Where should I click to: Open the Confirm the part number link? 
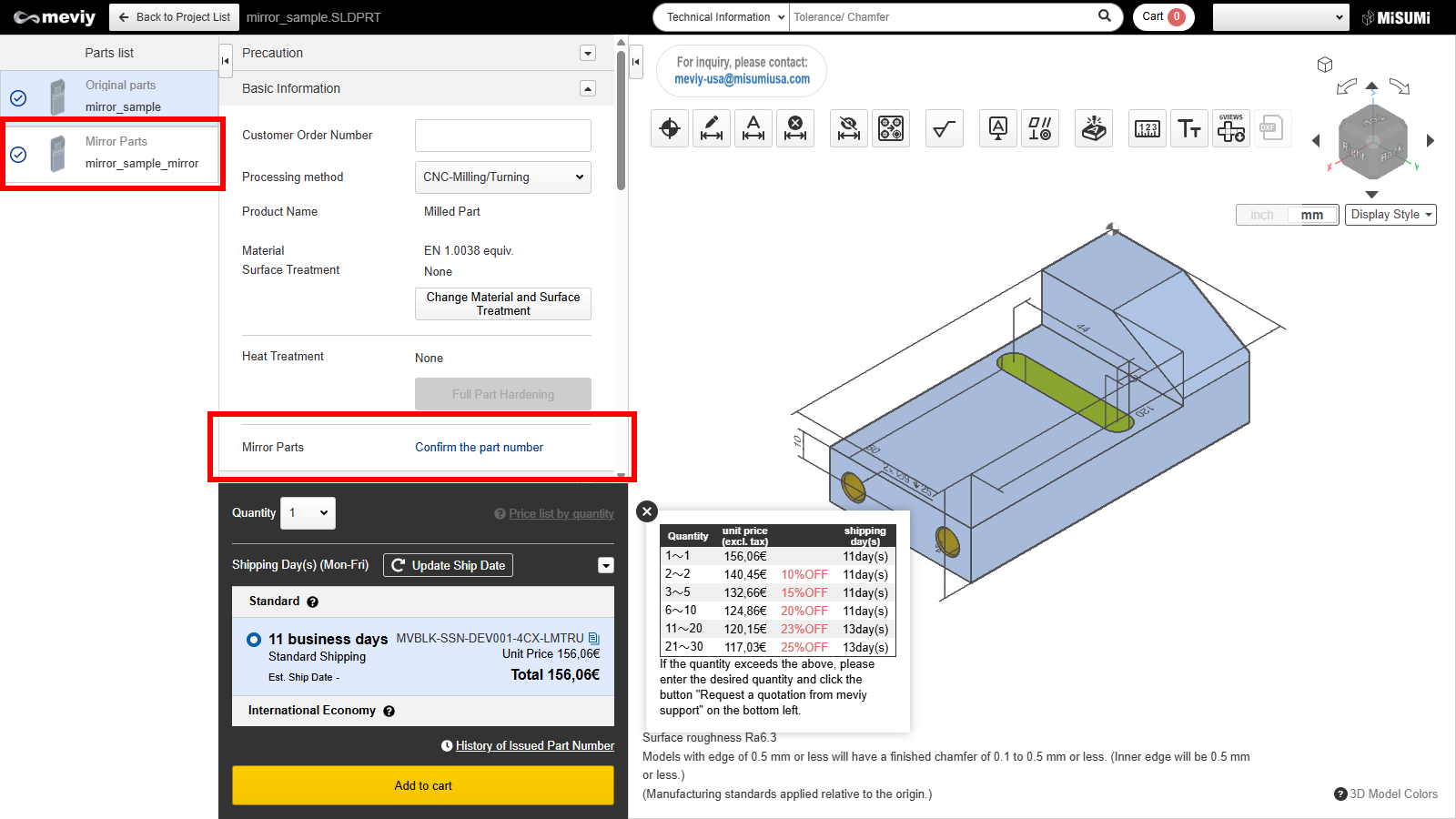[x=479, y=448]
